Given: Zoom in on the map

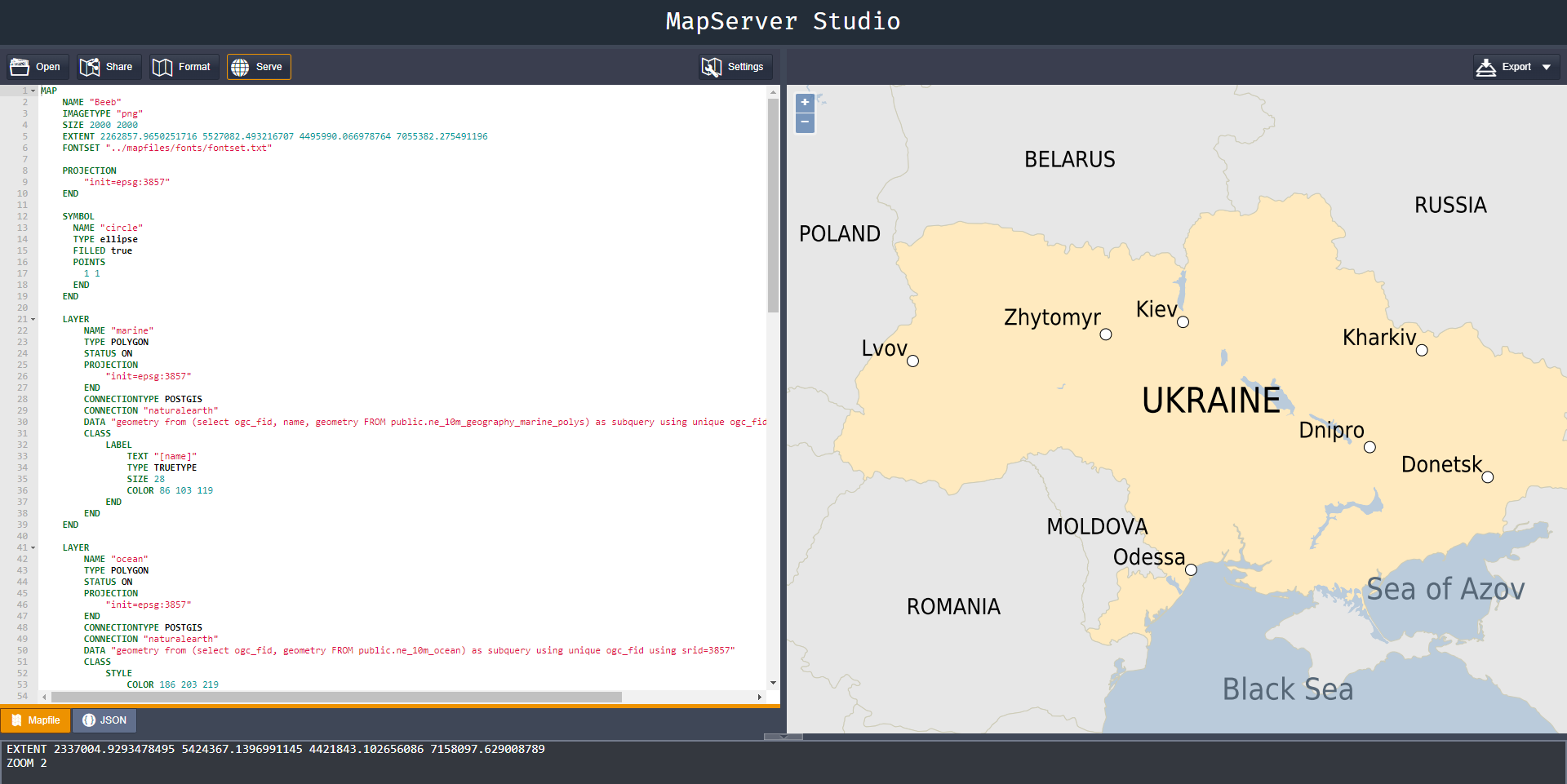Looking at the screenshot, I should (805, 103).
